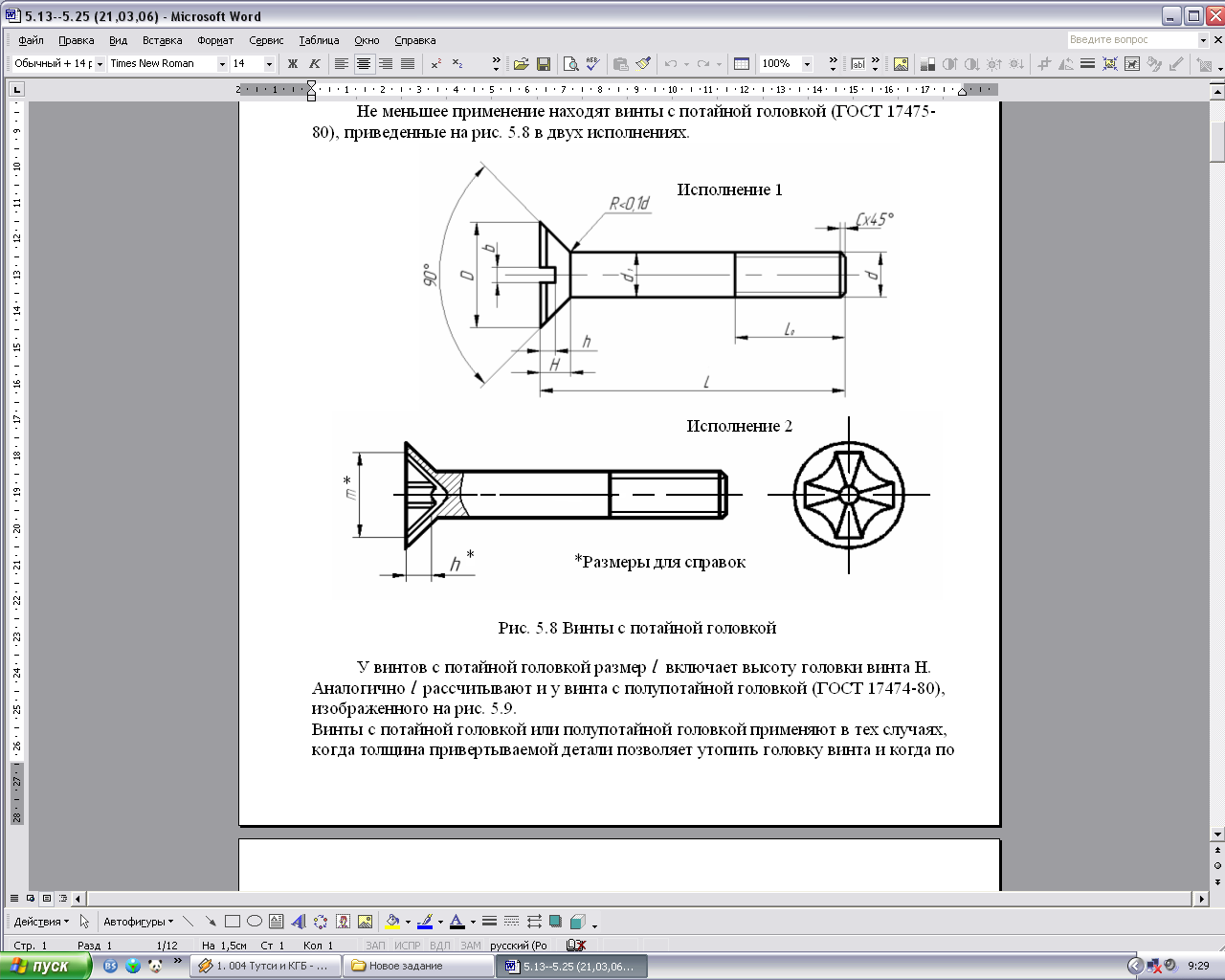Insert WordArt object
The height and width of the screenshot is (980, 1225).
[x=298, y=922]
